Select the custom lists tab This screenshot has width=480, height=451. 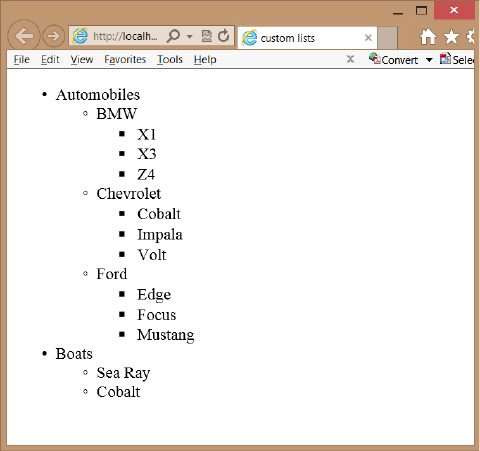coord(307,38)
